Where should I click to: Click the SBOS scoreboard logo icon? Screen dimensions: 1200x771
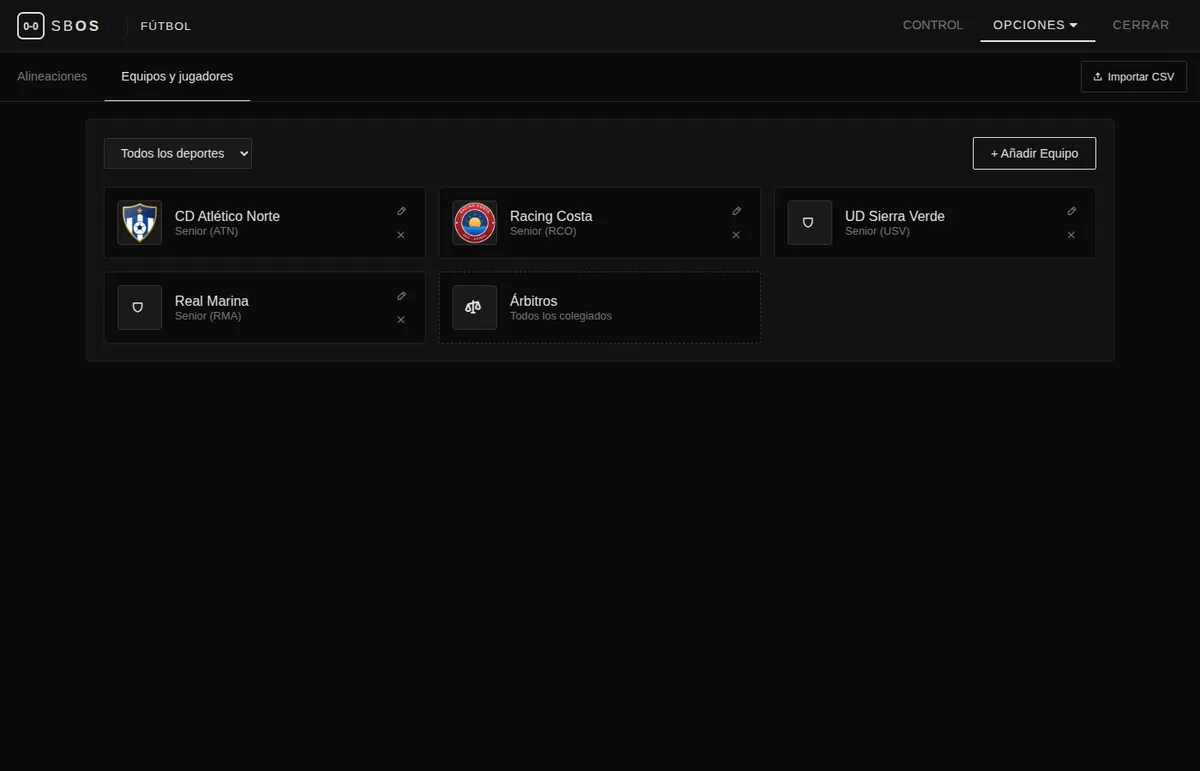(31, 26)
